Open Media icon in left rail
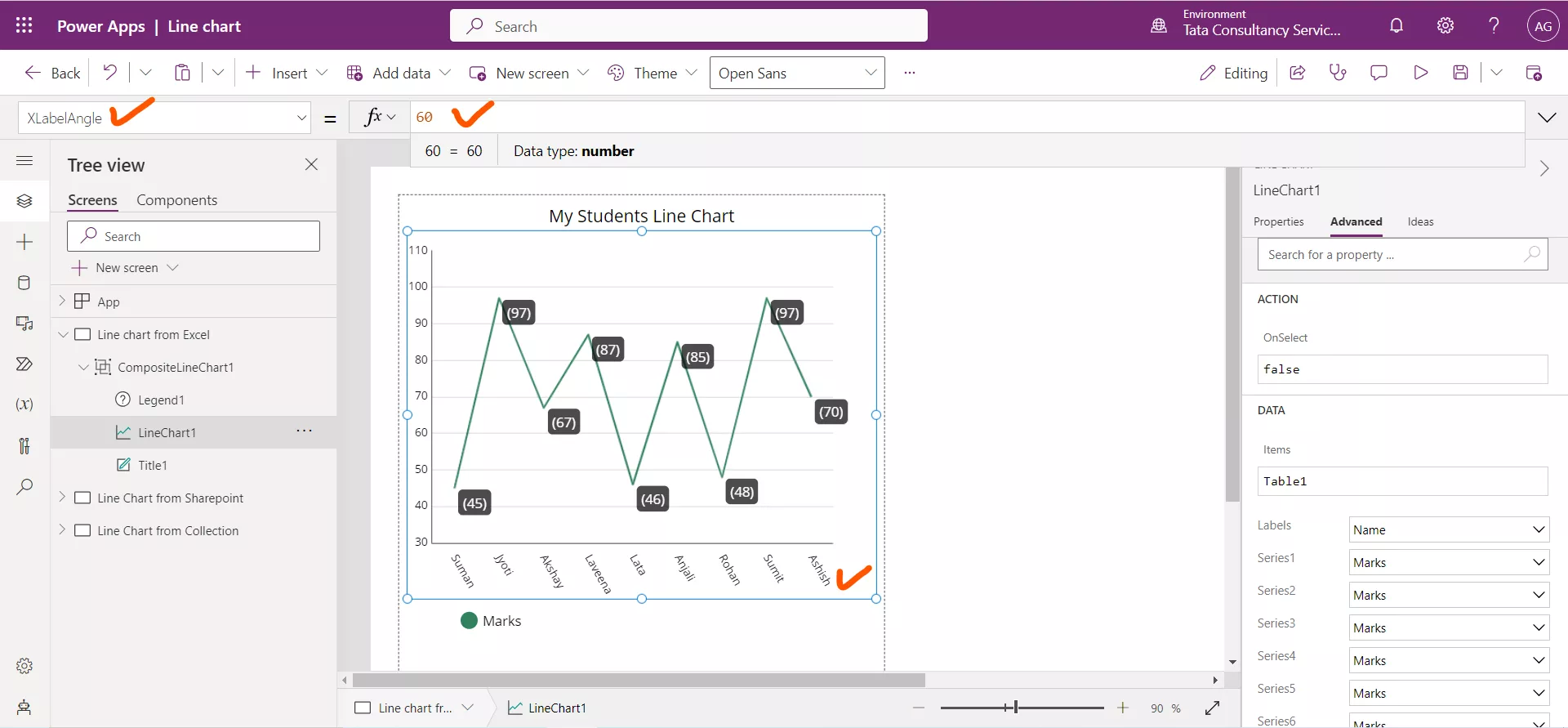Viewport: 1568px width, 728px height. [x=24, y=324]
